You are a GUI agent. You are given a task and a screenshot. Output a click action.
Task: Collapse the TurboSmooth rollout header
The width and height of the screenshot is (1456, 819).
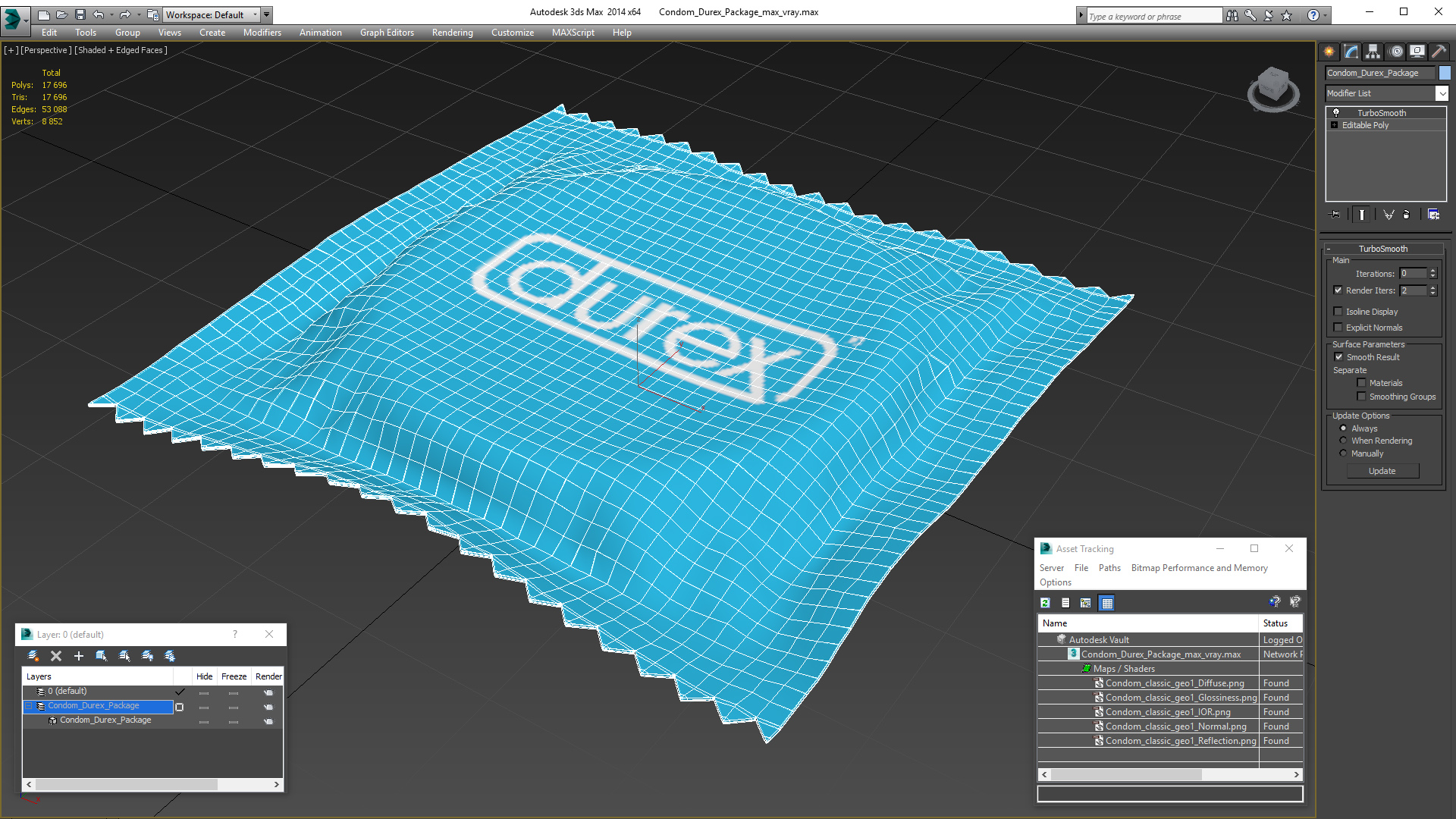pos(1382,249)
